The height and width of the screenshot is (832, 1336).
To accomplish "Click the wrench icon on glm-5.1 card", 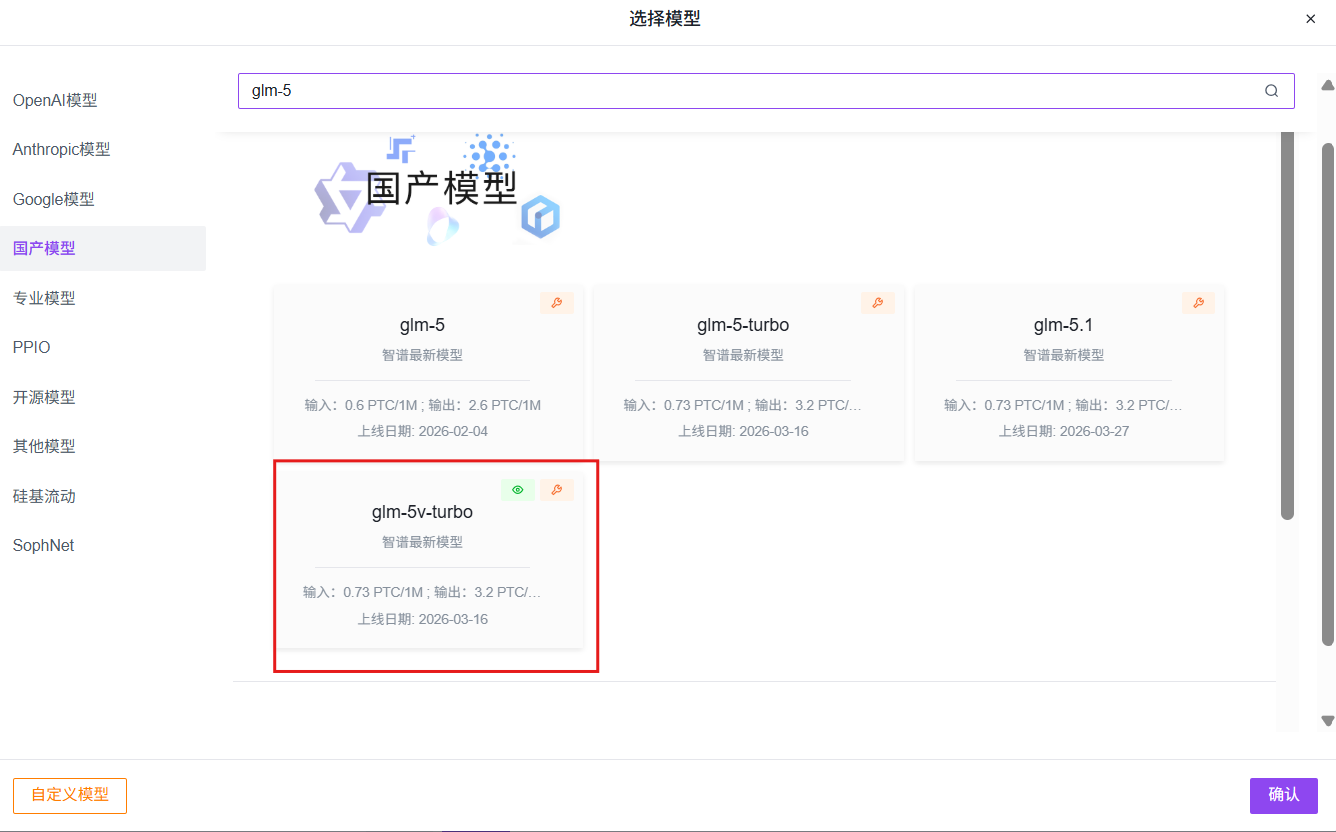I will (1198, 302).
